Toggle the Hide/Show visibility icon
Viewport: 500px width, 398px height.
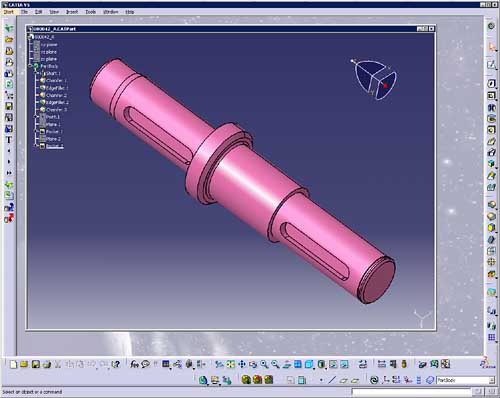click(x=333, y=364)
